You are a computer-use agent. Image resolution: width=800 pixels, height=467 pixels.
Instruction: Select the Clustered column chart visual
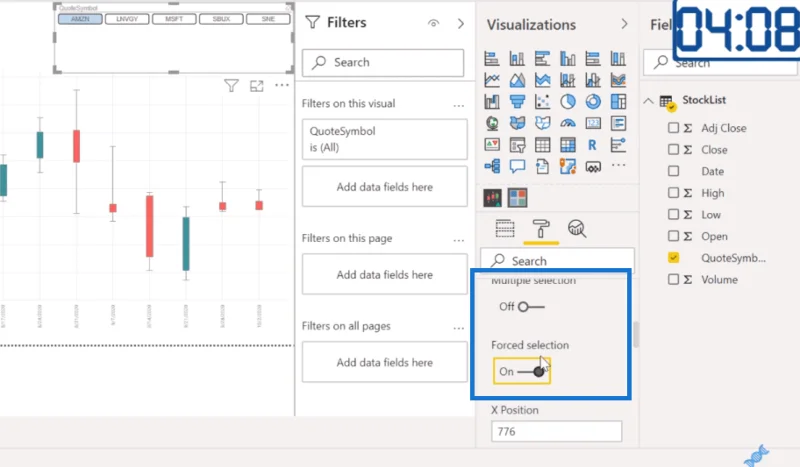point(567,59)
